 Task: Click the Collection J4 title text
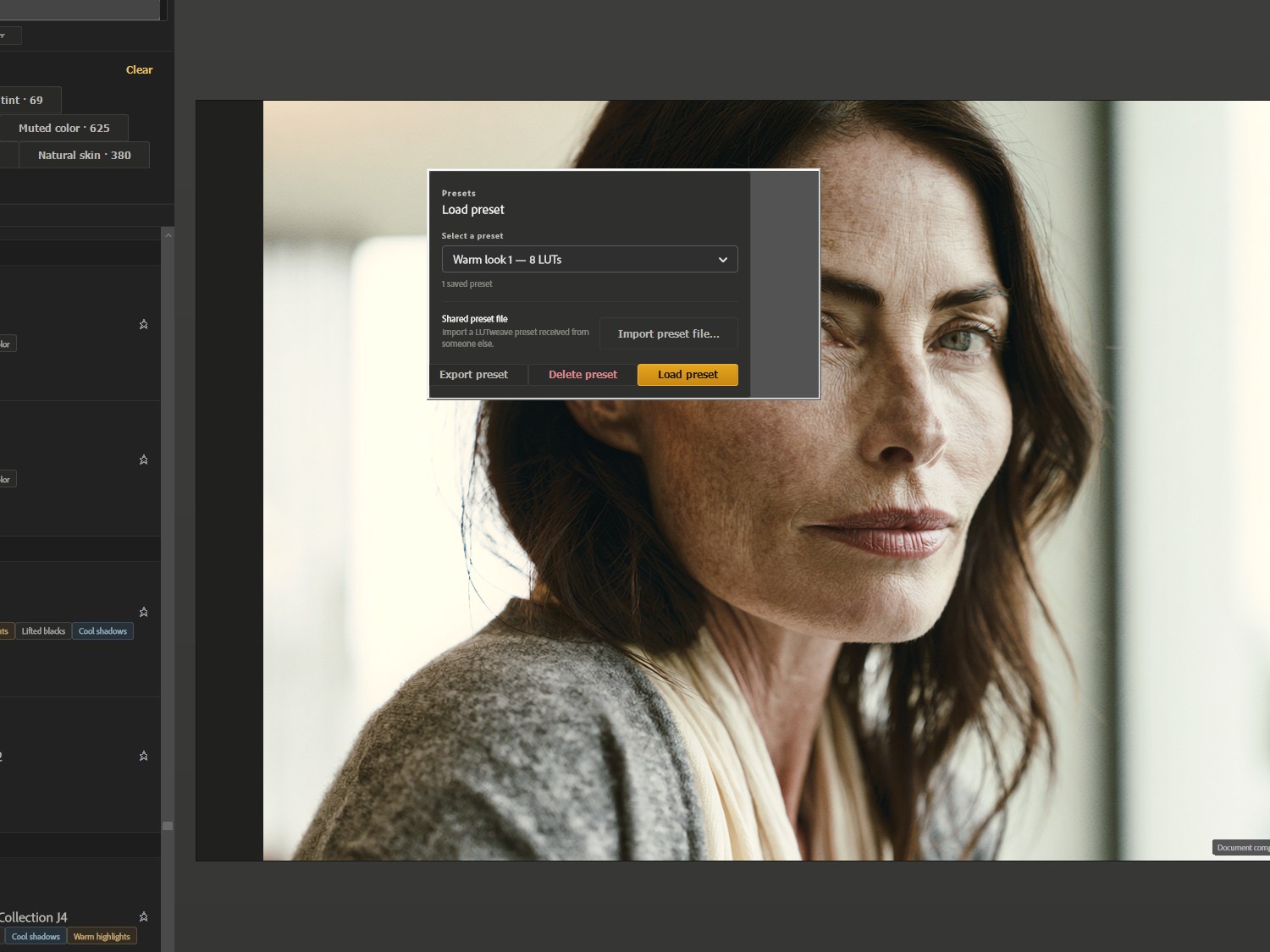(33, 917)
